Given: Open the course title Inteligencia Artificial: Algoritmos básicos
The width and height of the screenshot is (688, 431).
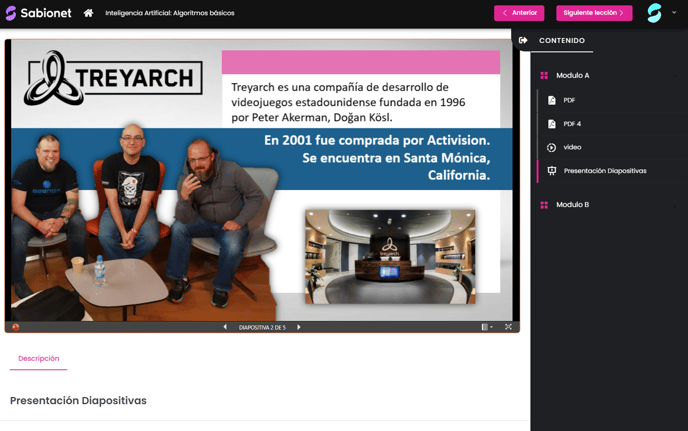Looking at the screenshot, I should pyautogui.click(x=170, y=13).
